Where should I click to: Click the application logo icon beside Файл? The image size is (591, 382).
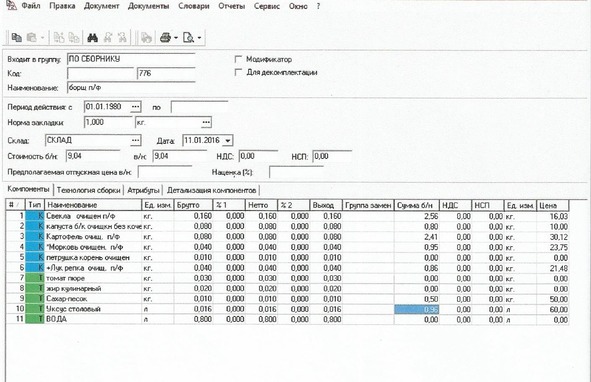pos(11,5)
